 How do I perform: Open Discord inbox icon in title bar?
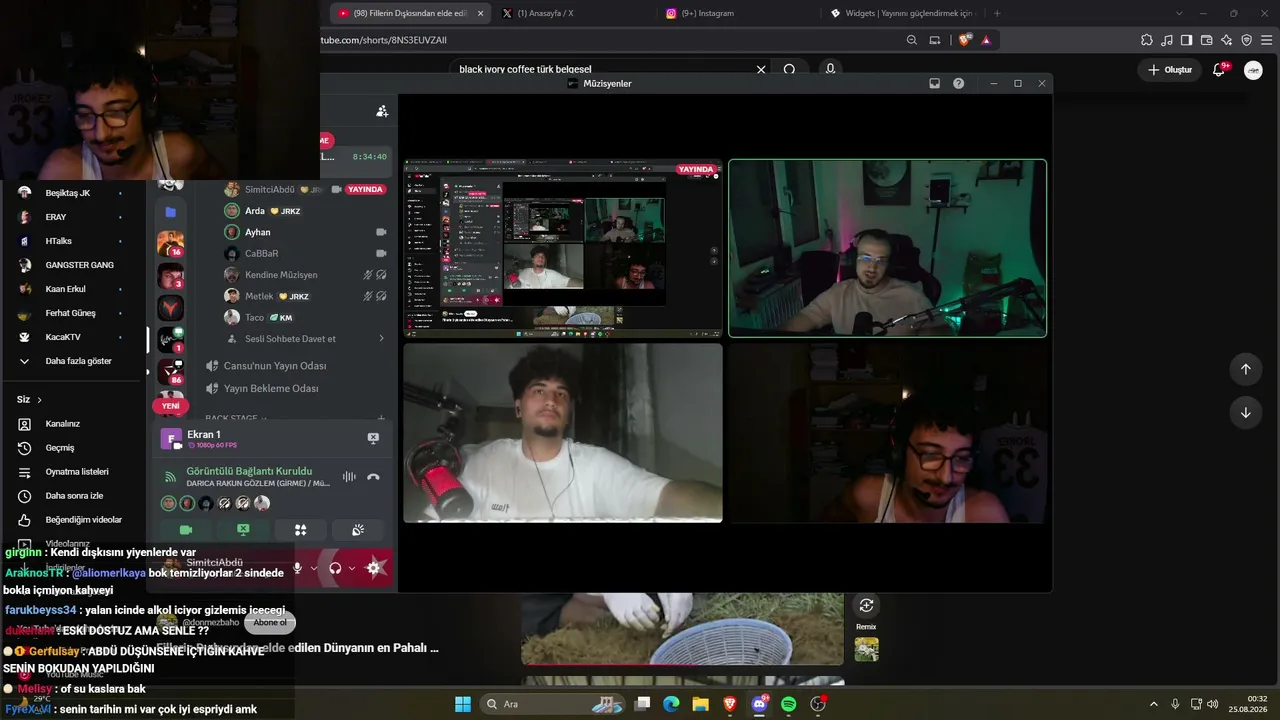tap(935, 84)
